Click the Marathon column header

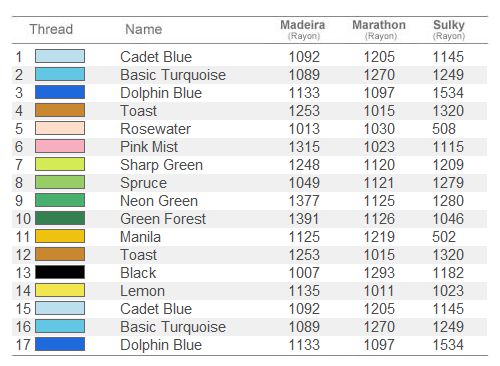point(379,29)
